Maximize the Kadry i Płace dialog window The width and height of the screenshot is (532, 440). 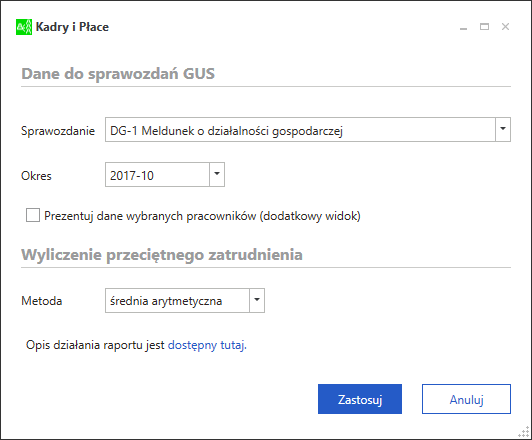click(484, 26)
